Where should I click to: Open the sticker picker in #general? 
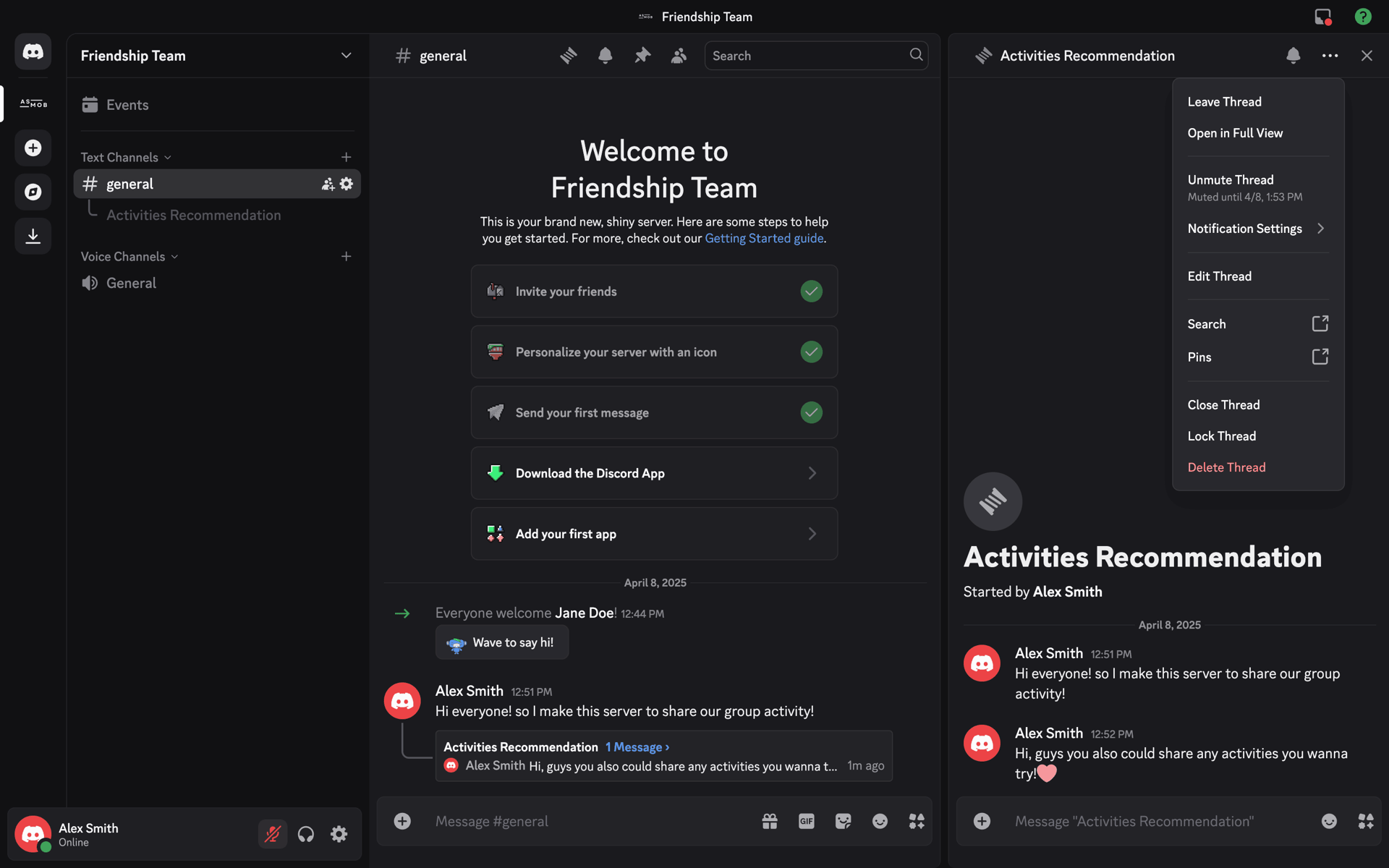click(x=843, y=821)
